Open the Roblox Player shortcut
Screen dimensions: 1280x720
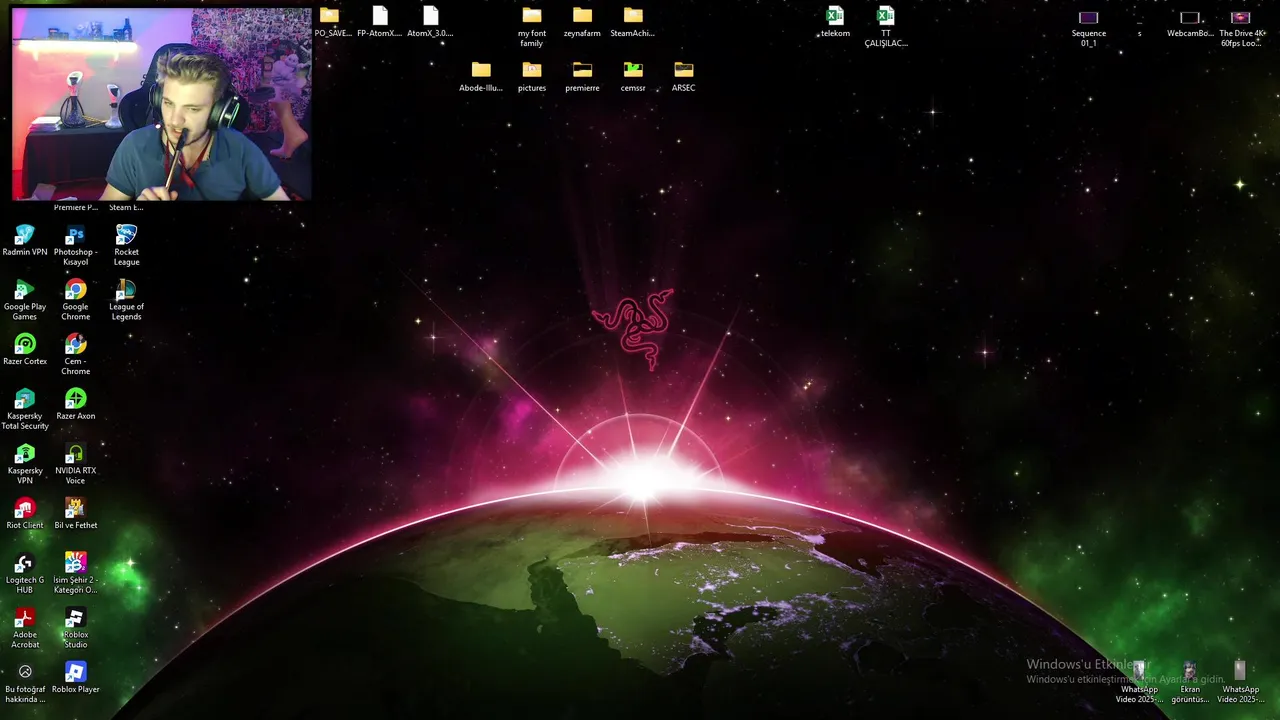[75, 678]
